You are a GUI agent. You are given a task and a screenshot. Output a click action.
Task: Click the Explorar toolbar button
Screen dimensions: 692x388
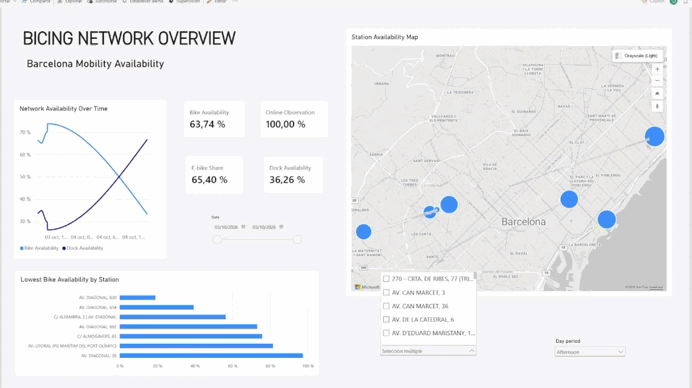[70, 2]
